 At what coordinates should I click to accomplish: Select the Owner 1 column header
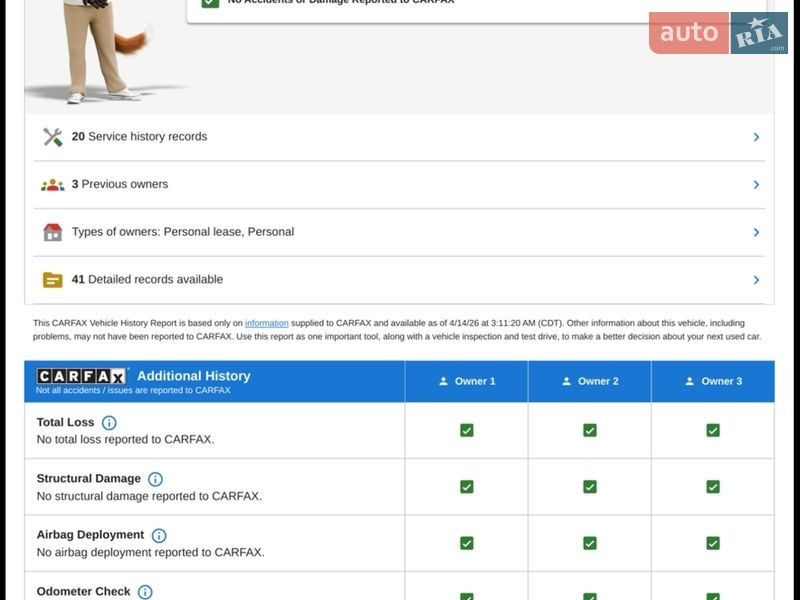pyautogui.click(x=467, y=381)
